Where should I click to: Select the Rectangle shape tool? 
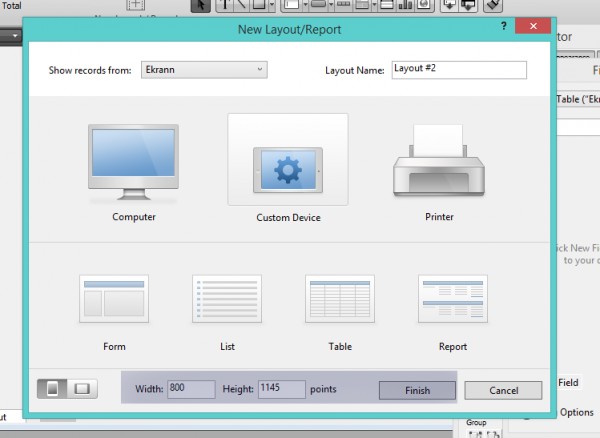tap(259, 5)
